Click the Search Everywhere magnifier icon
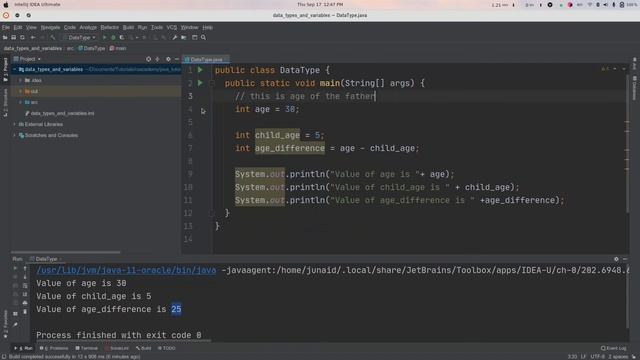This screenshot has height=360, width=640. 203,38
